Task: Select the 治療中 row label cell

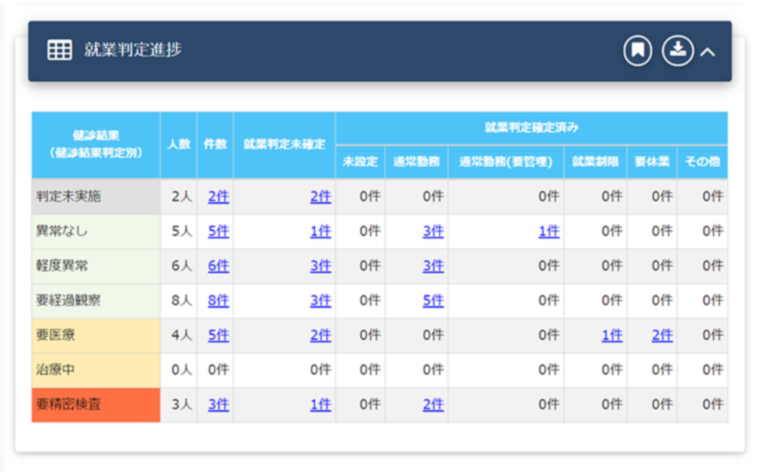Action: click(96, 370)
